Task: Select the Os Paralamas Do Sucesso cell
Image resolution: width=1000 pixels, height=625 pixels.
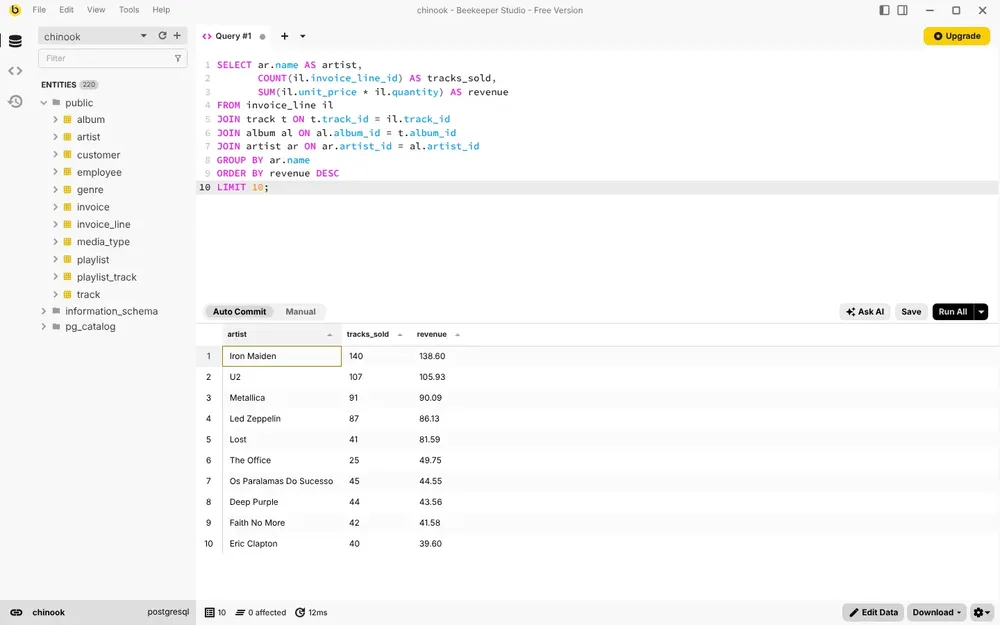Action: click(282, 481)
